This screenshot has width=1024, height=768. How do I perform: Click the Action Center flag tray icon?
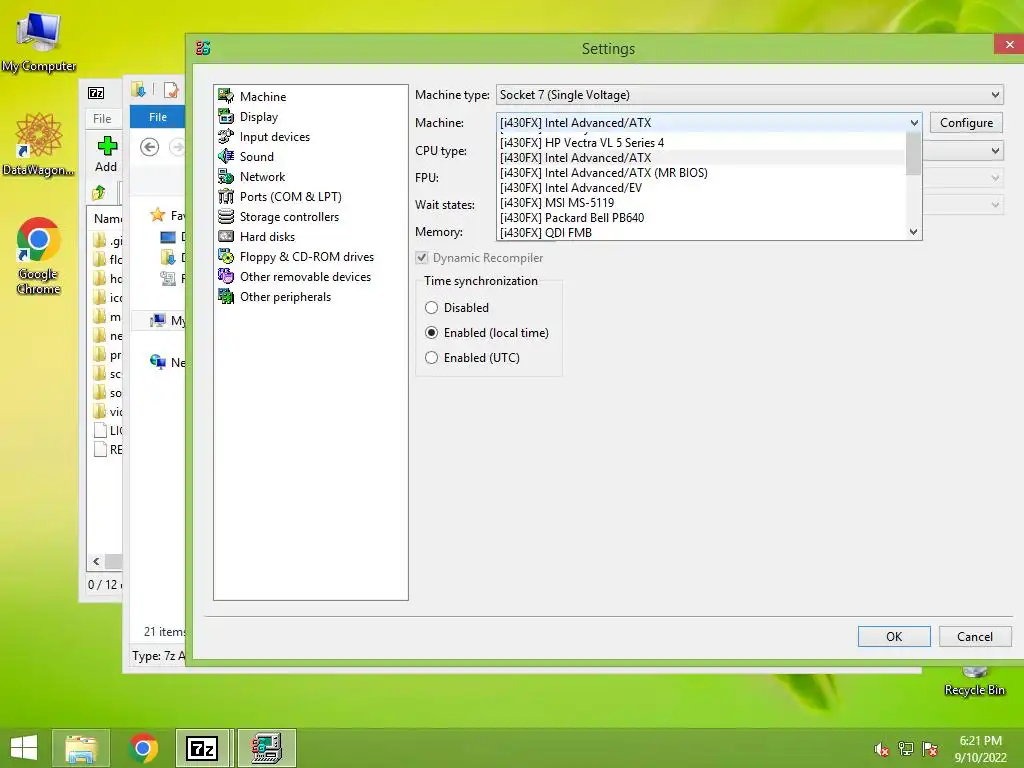point(930,749)
